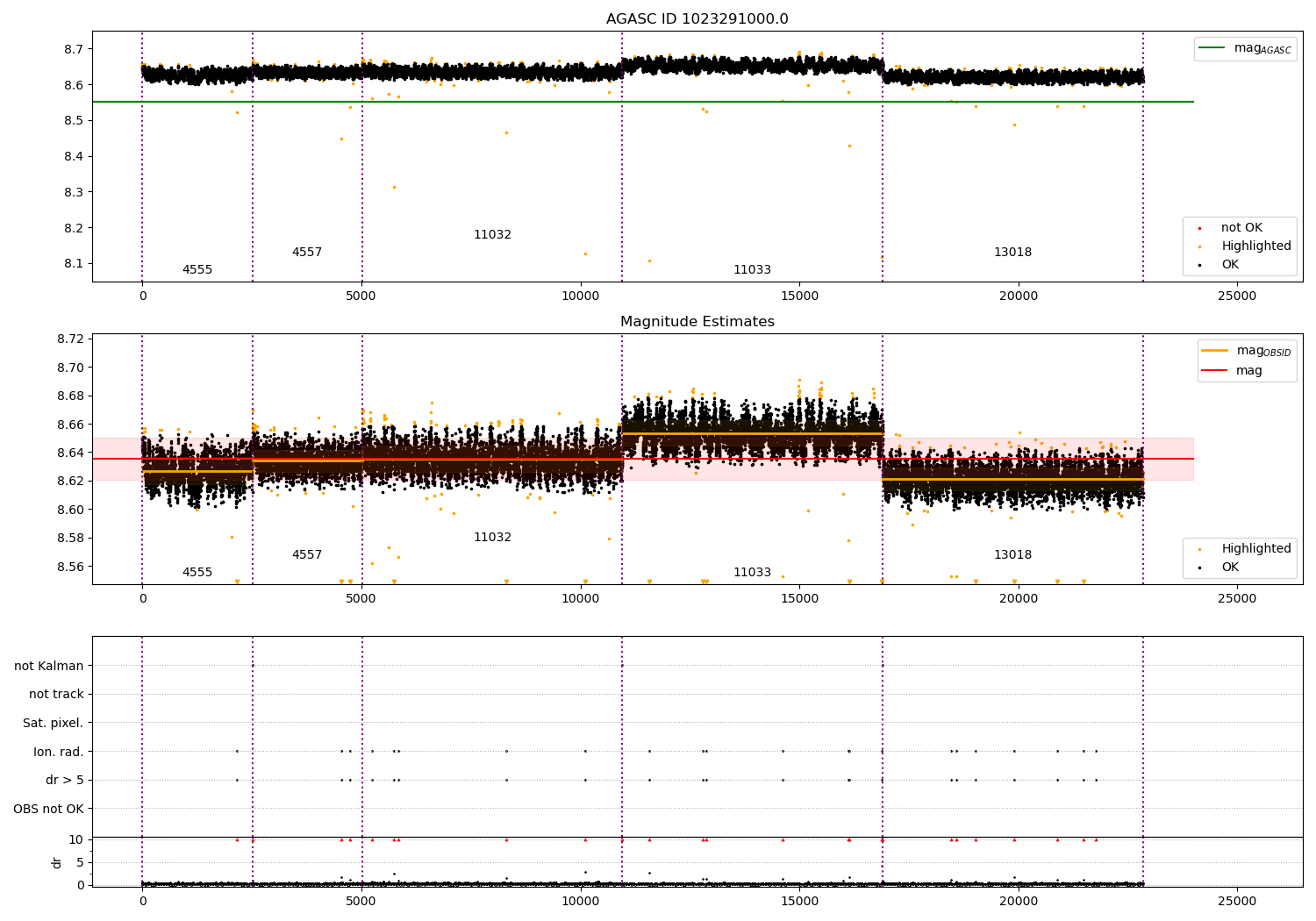Click obsid label 4555 in the top plot
The width and height of the screenshot is (1316, 921).
pyautogui.click(x=197, y=270)
